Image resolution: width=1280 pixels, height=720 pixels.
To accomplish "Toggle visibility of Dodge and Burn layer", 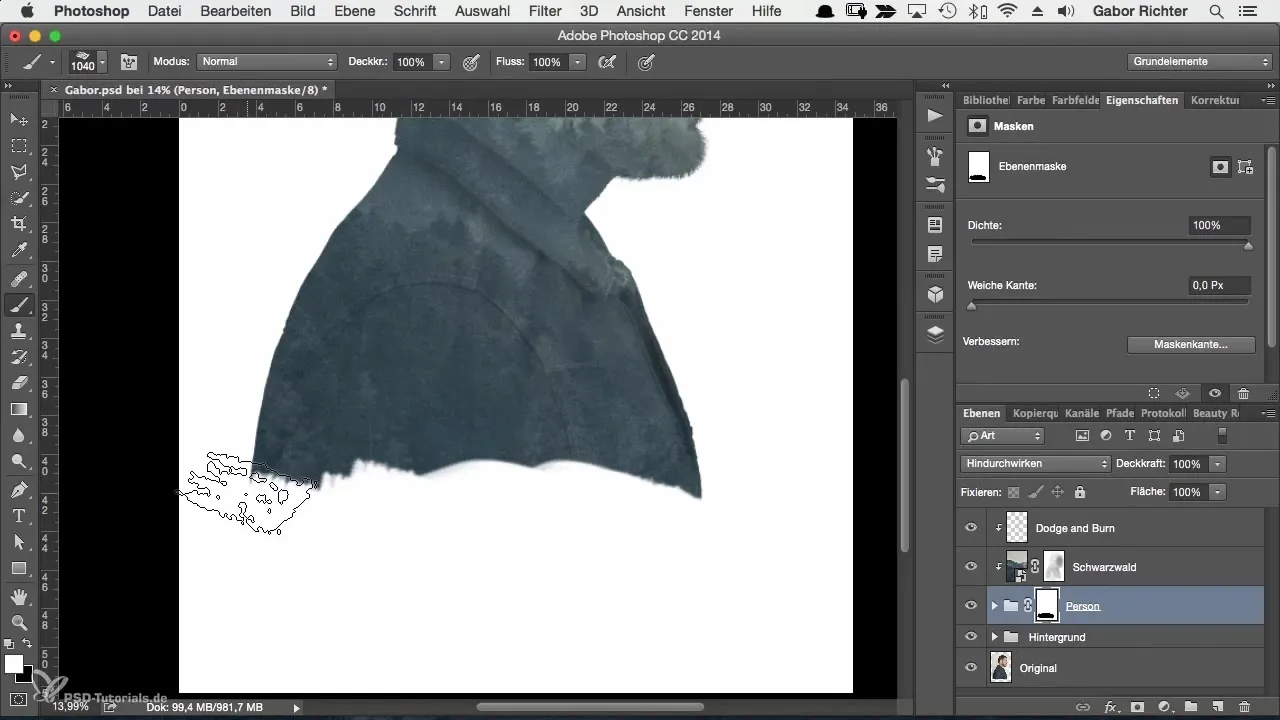I will [970, 528].
